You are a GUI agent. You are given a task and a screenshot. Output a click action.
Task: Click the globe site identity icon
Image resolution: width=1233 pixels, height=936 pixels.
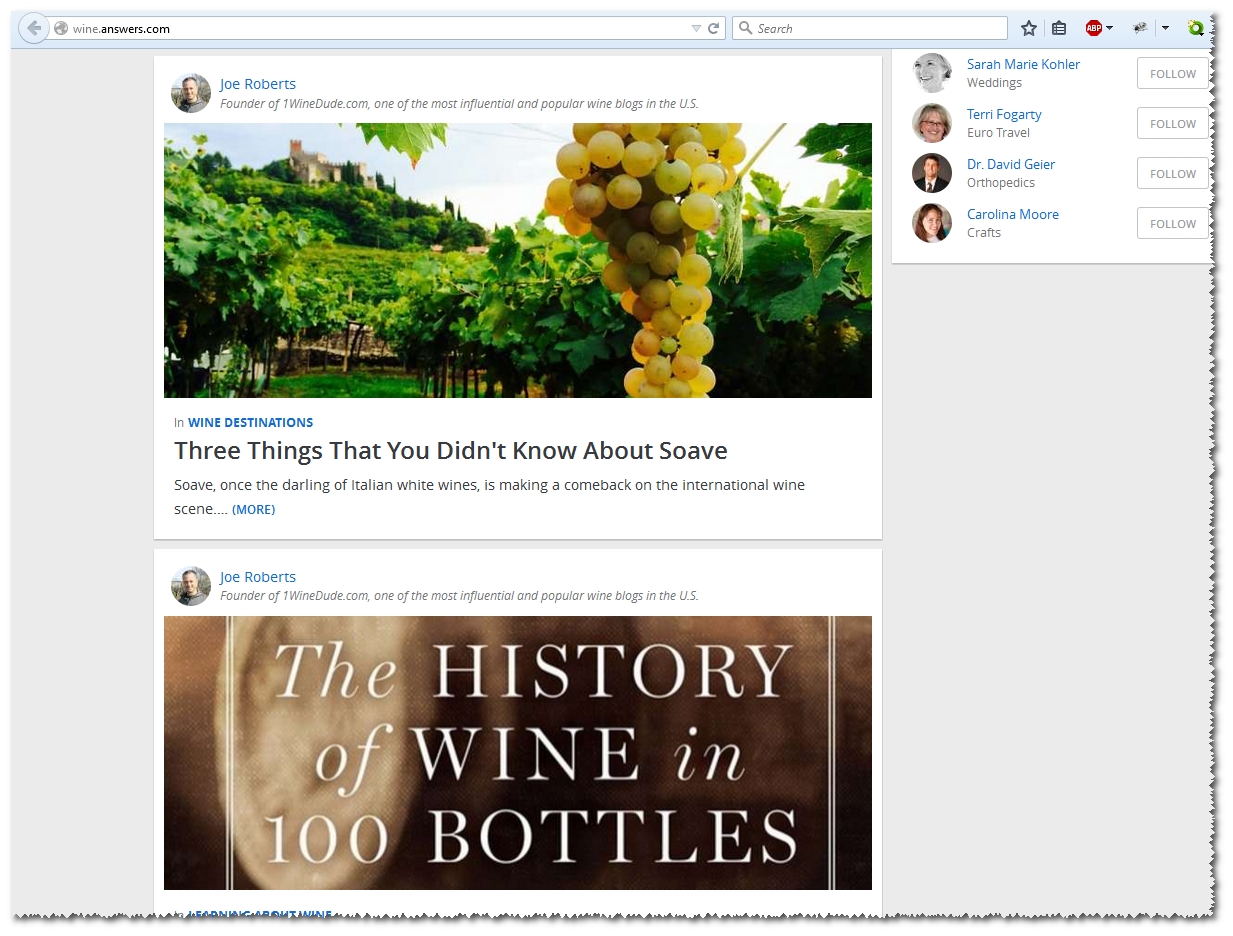61,29
